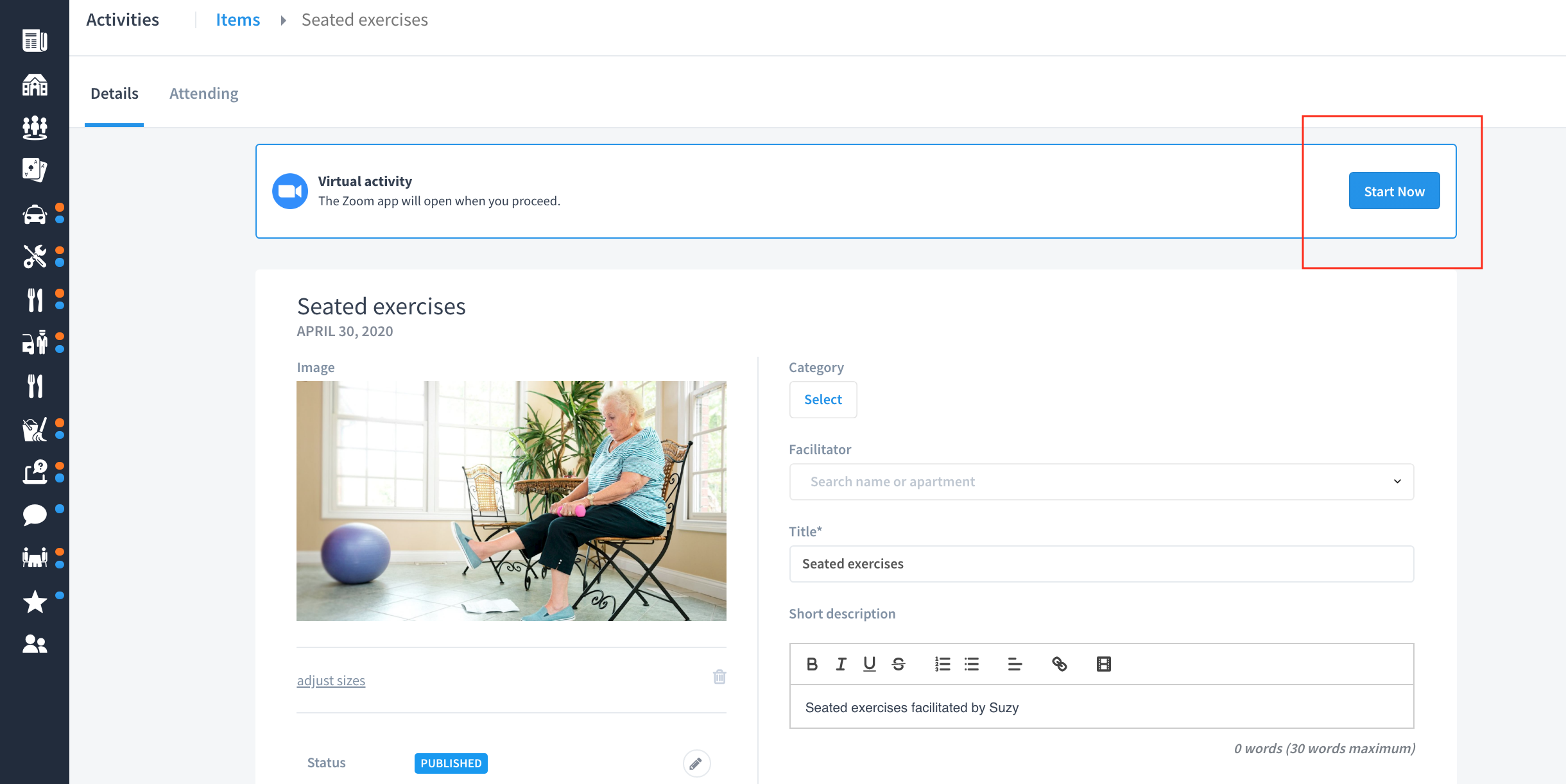Open the playing cards activities icon
The image size is (1566, 784).
pyautogui.click(x=35, y=170)
